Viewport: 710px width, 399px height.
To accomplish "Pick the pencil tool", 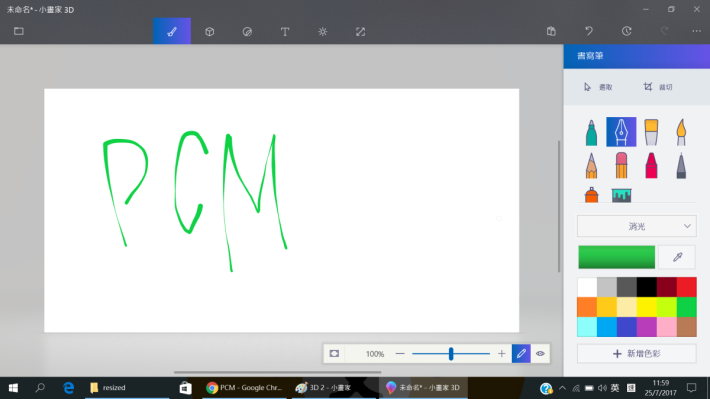I will 591,165.
